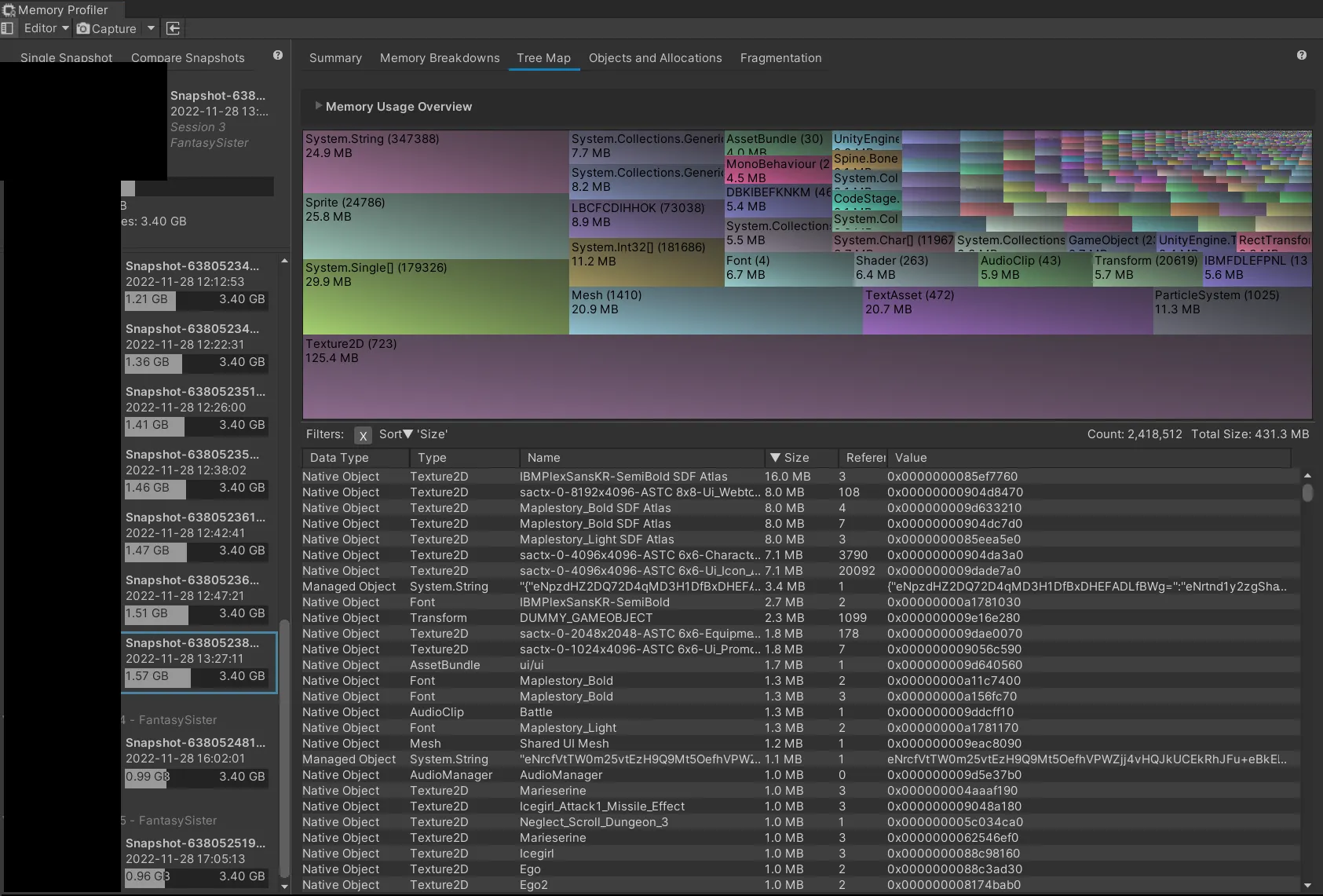The width and height of the screenshot is (1323, 896).
Task: Open help icon beside Compare Snapshots
Action: 278,56
